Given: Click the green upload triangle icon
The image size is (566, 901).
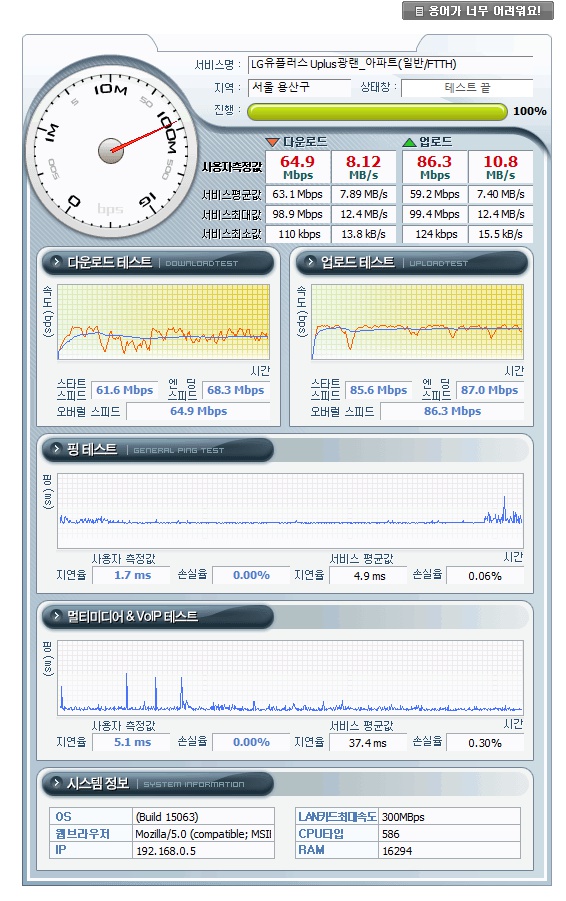Looking at the screenshot, I should click(409, 141).
